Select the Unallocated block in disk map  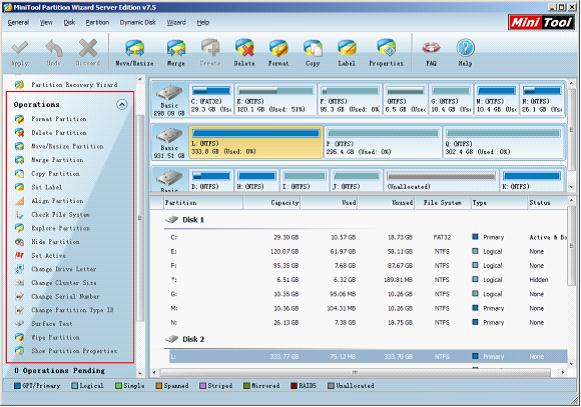click(x=441, y=180)
